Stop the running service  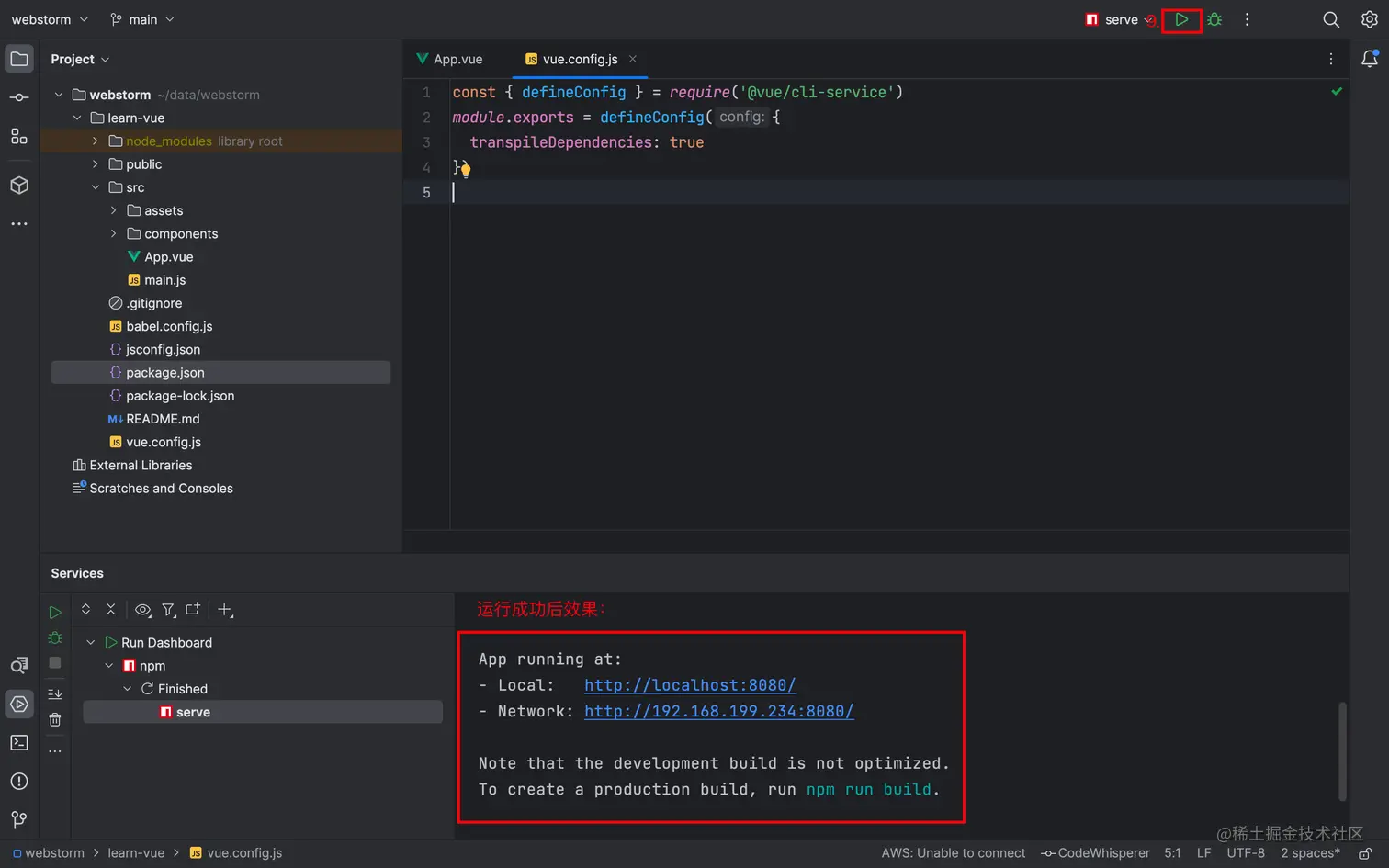tap(55, 662)
